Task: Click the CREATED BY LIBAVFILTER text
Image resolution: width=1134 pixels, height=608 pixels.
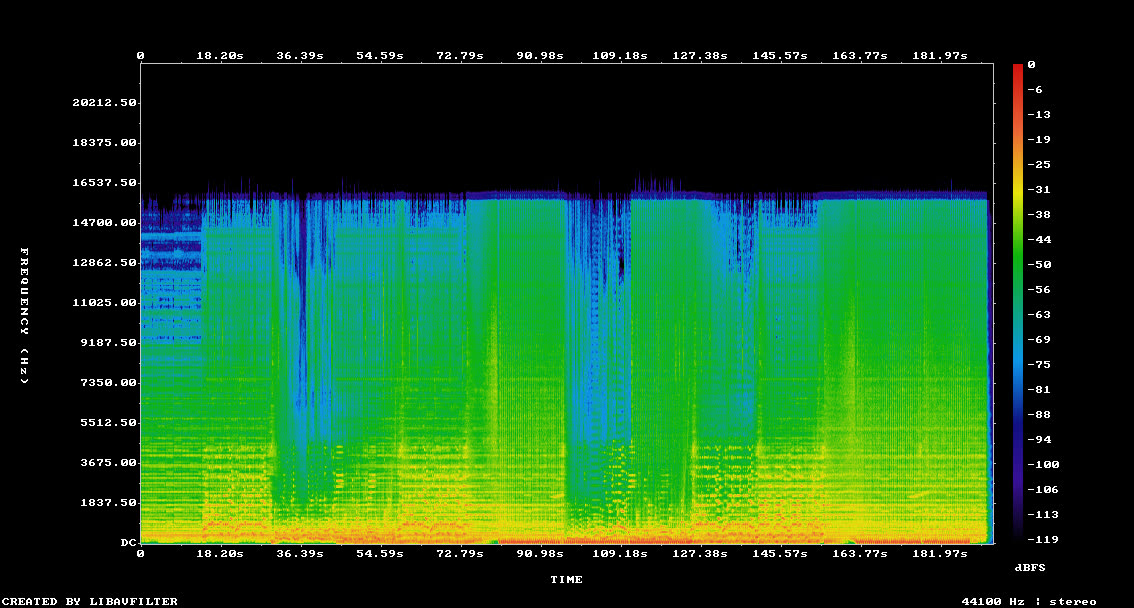Action: click(x=90, y=601)
